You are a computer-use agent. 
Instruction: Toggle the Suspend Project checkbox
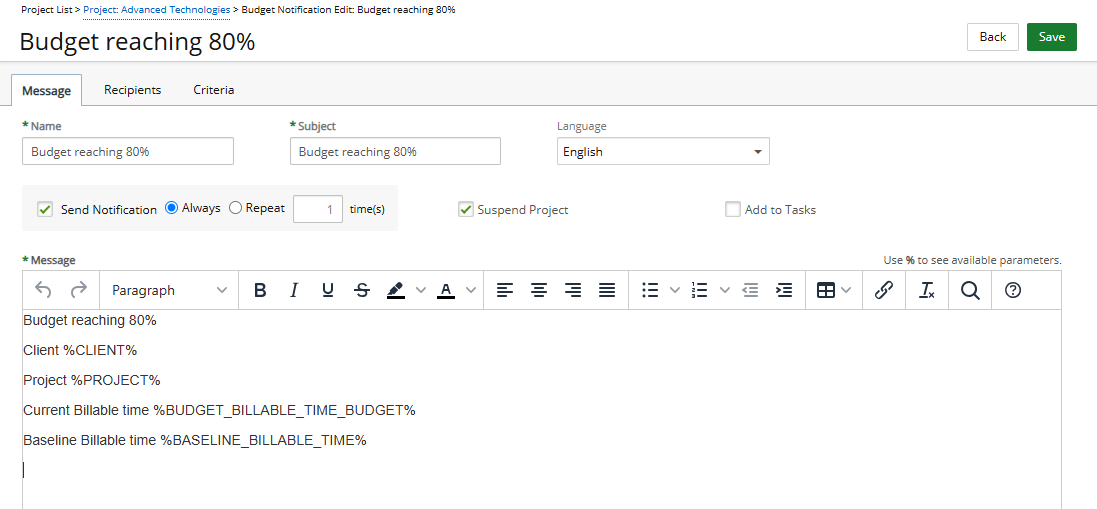466,209
